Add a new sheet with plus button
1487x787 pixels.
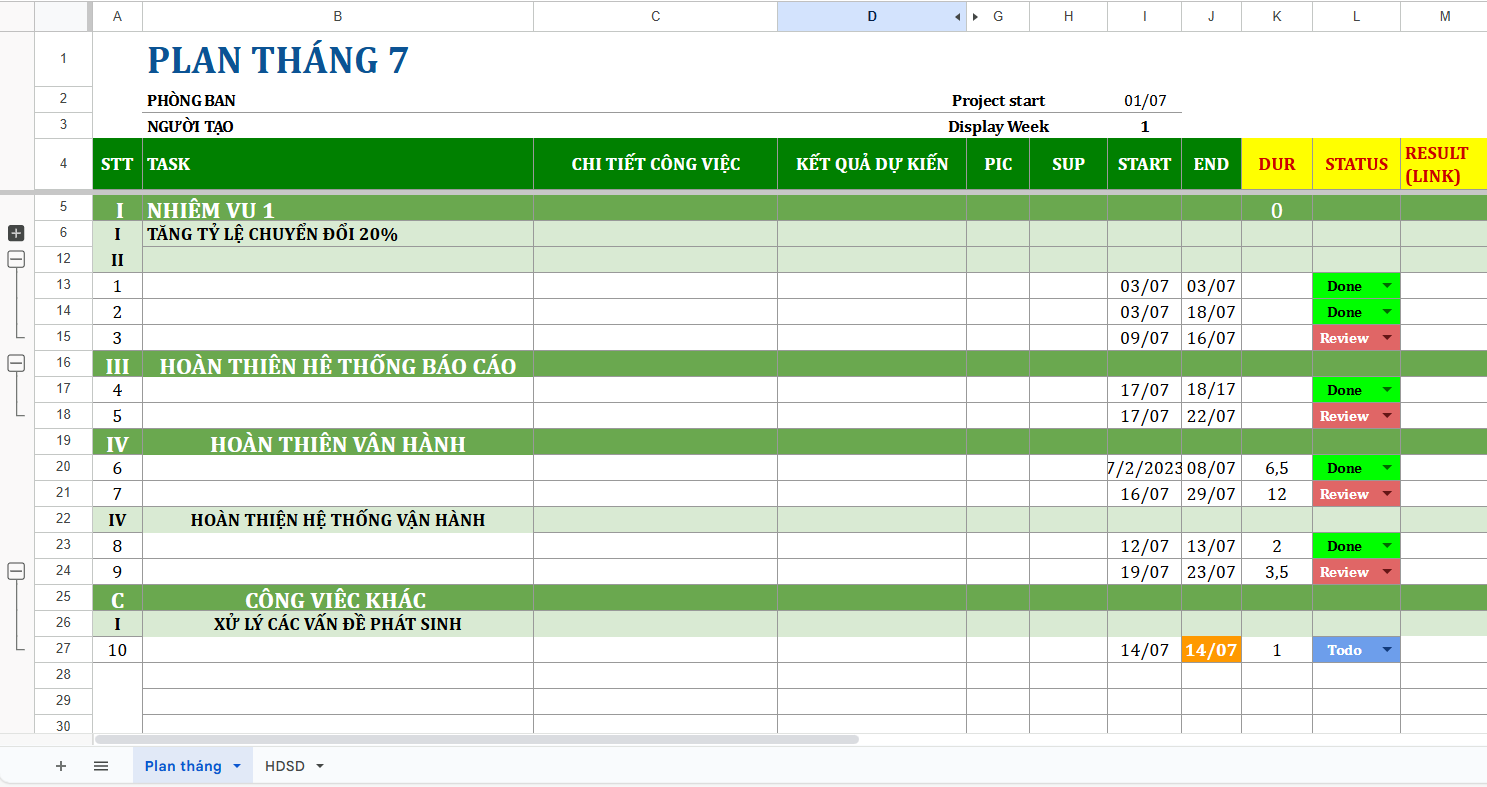point(61,766)
